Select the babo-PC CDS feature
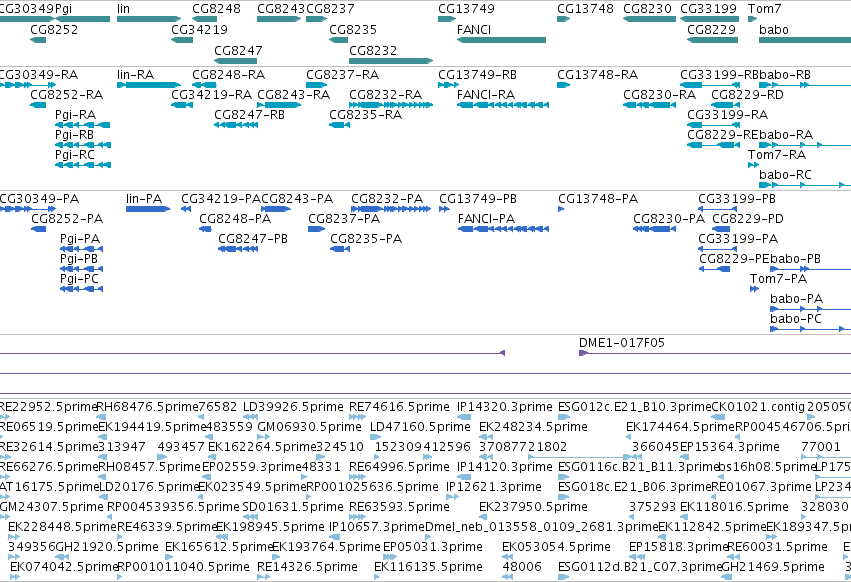This screenshot has height=582, width=851. (x=810, y=330)
